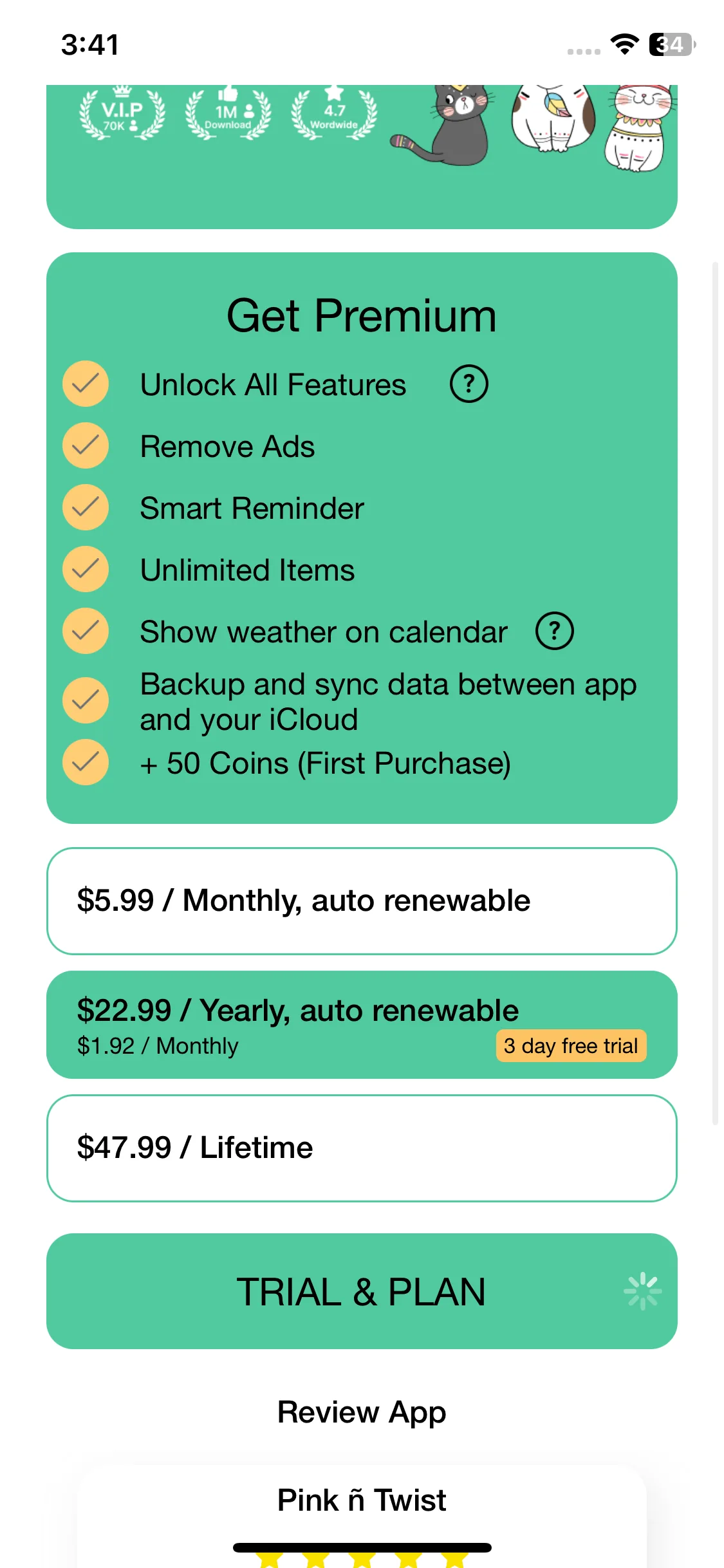Click the checkmark beside Remove Ads
This screenshot has height=1568, width=724.
86,445
